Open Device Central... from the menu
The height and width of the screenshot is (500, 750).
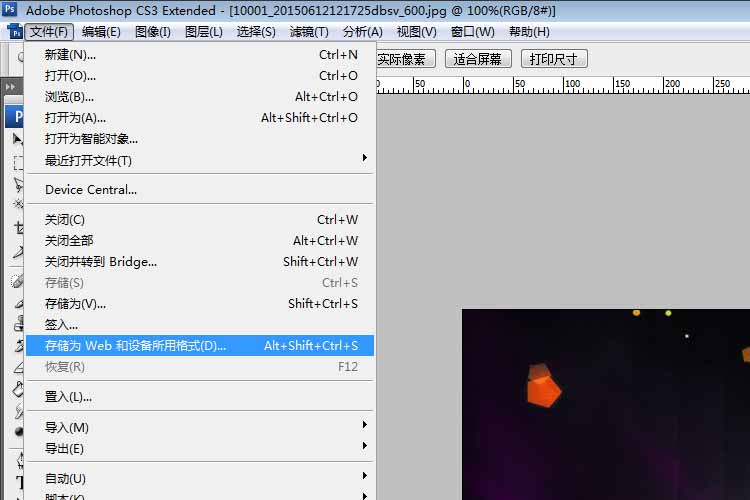point(91,190)
